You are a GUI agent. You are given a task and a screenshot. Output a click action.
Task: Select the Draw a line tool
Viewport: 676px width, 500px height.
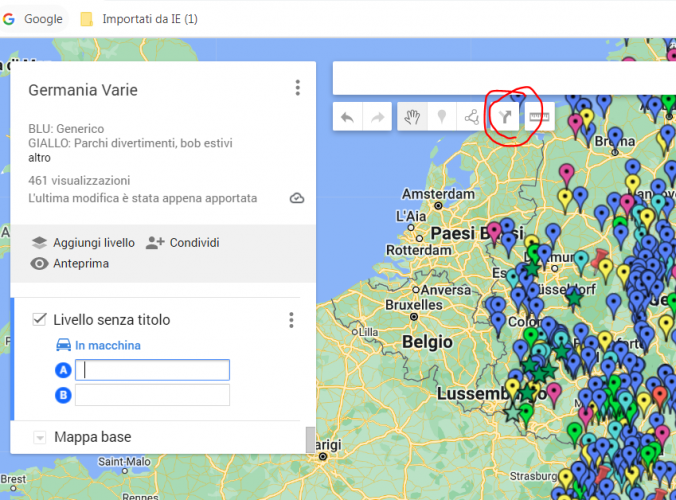click(471, 117)
